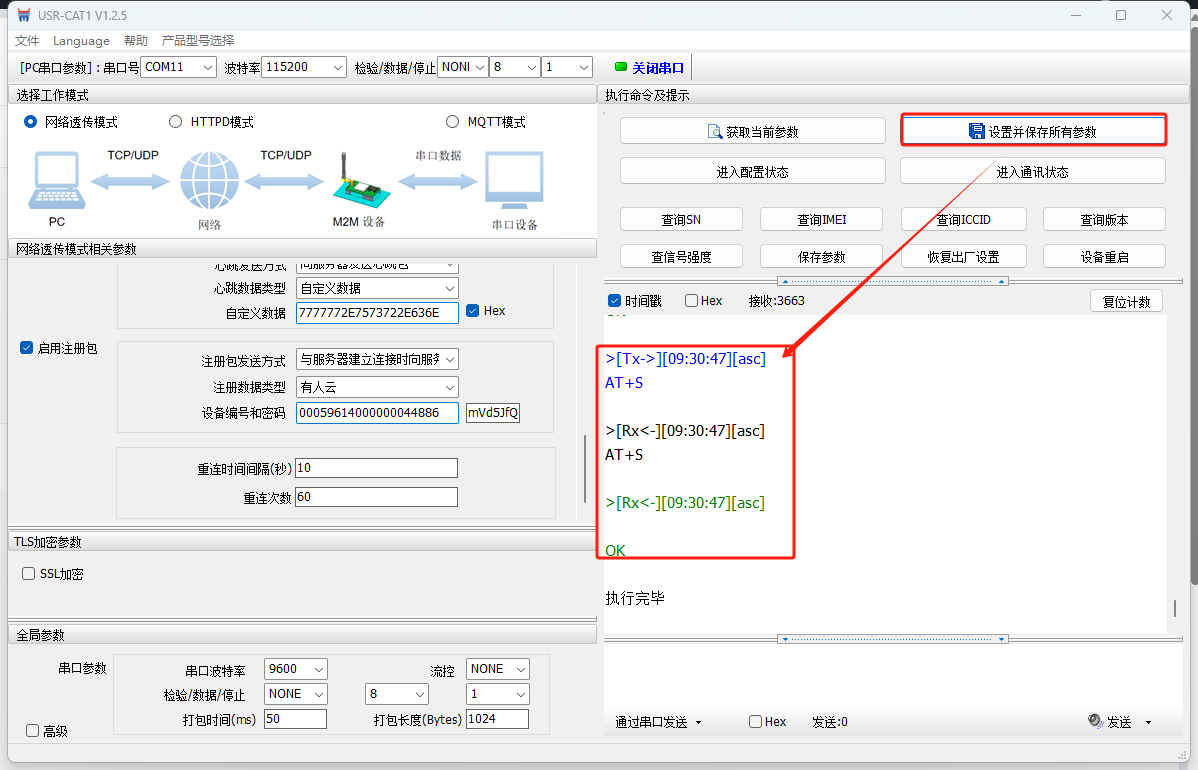Click the parameter panel vertical scrollbar

tap(586, 470)
